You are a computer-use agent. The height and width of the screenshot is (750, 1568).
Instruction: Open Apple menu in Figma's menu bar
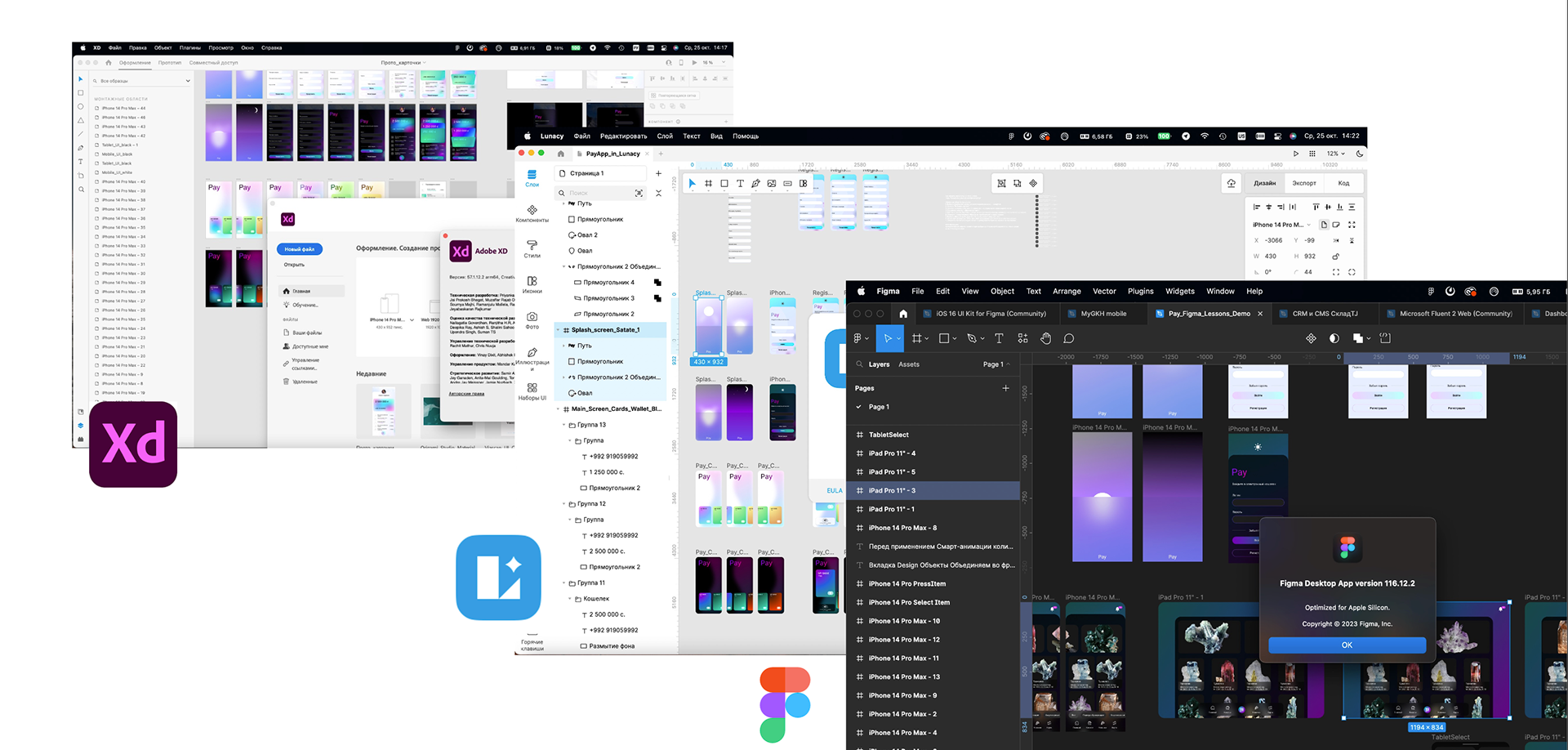pos(862,292)
